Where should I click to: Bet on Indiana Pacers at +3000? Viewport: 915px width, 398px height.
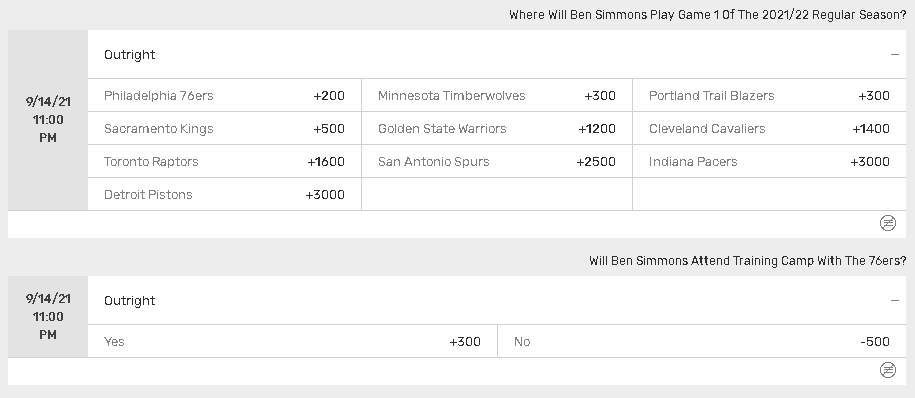769,162
